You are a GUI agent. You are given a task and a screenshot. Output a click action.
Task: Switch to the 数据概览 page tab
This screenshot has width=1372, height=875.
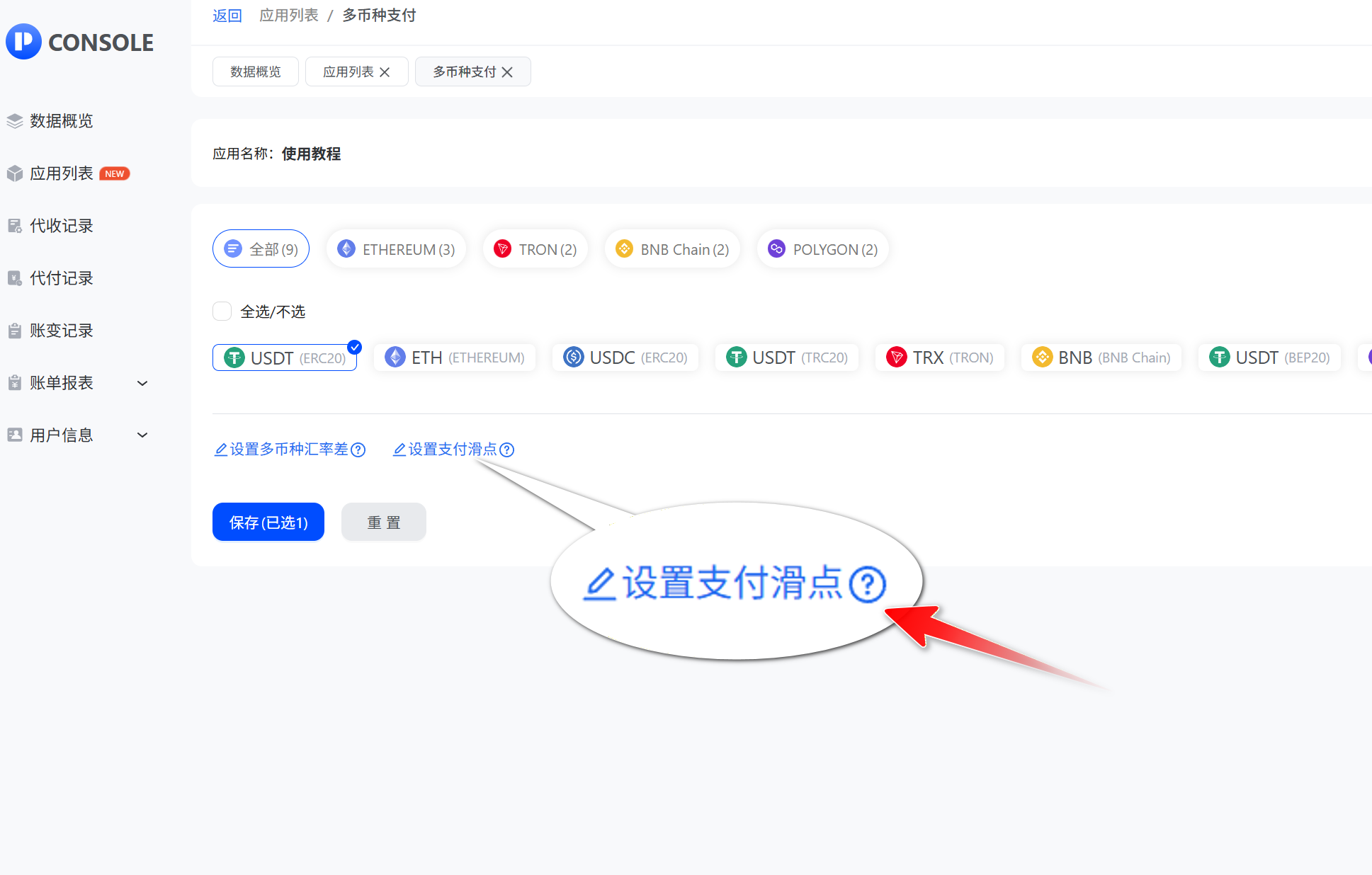[x=255, y=72]
